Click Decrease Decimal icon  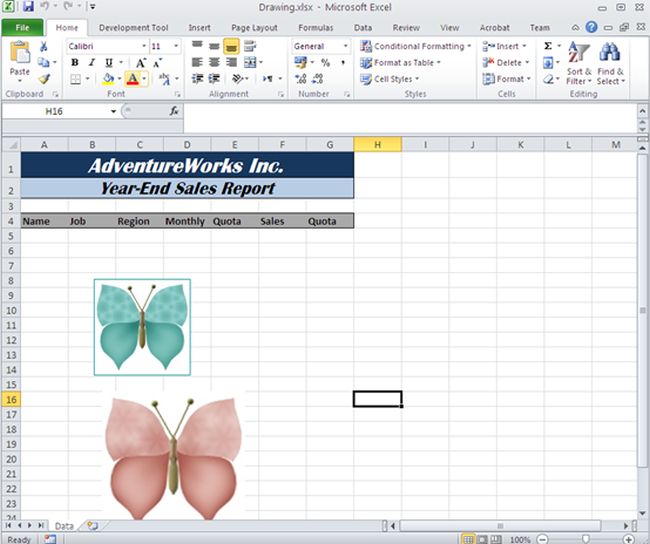318,79
